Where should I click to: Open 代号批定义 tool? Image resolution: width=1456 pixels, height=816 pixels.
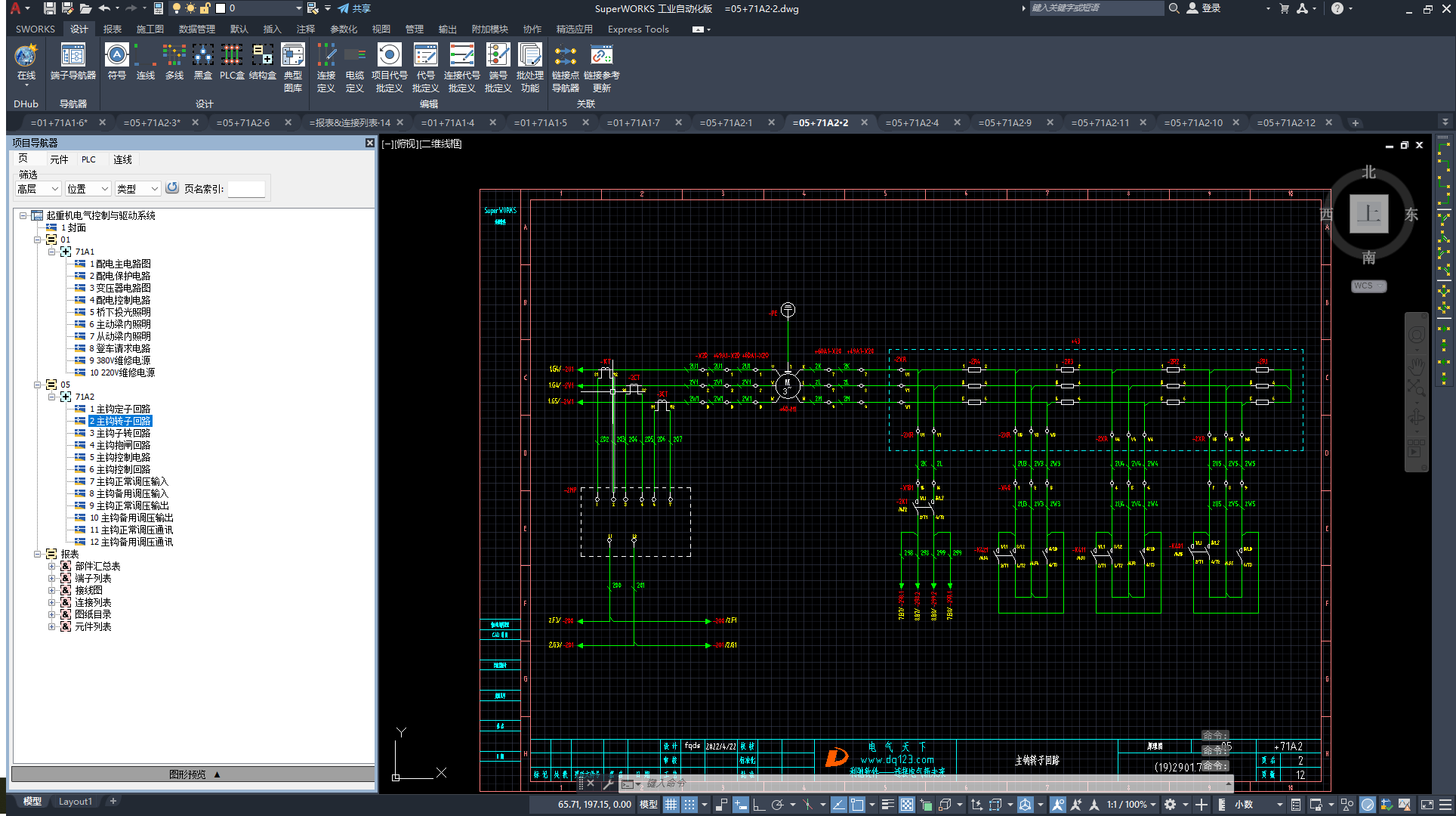point(426,68)
